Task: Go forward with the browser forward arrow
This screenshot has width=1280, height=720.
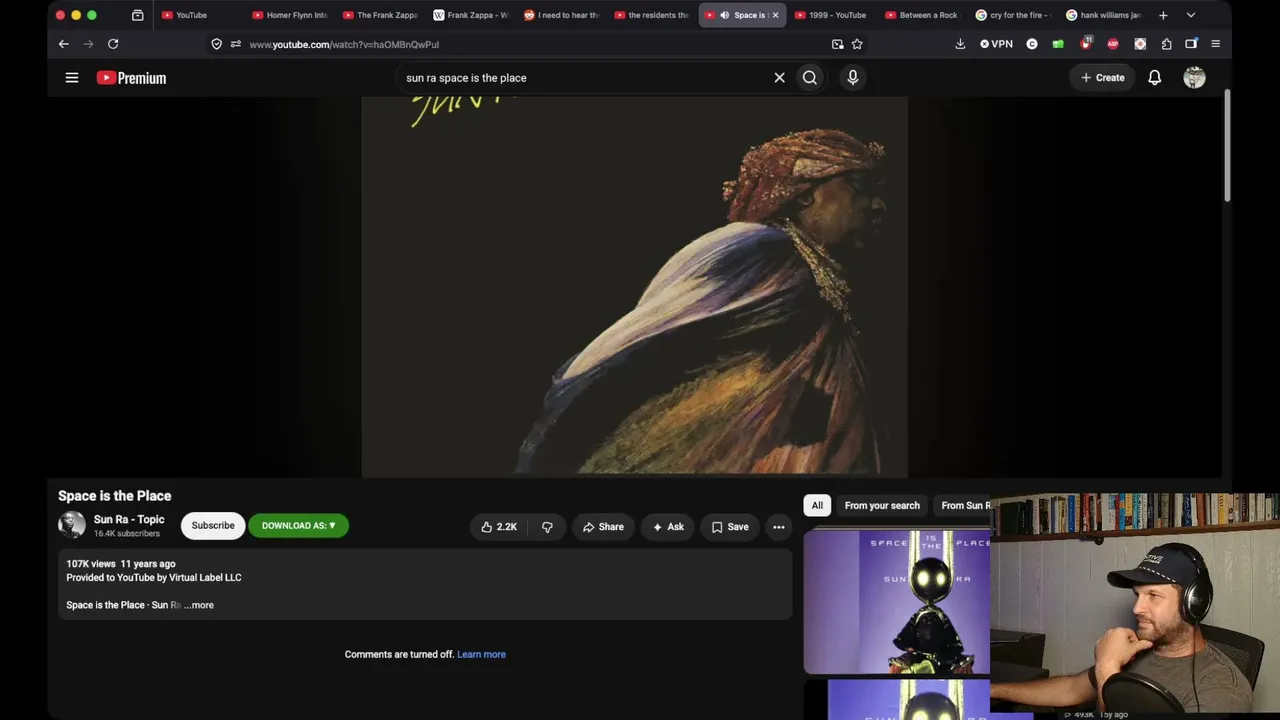Action: (88, 44)
